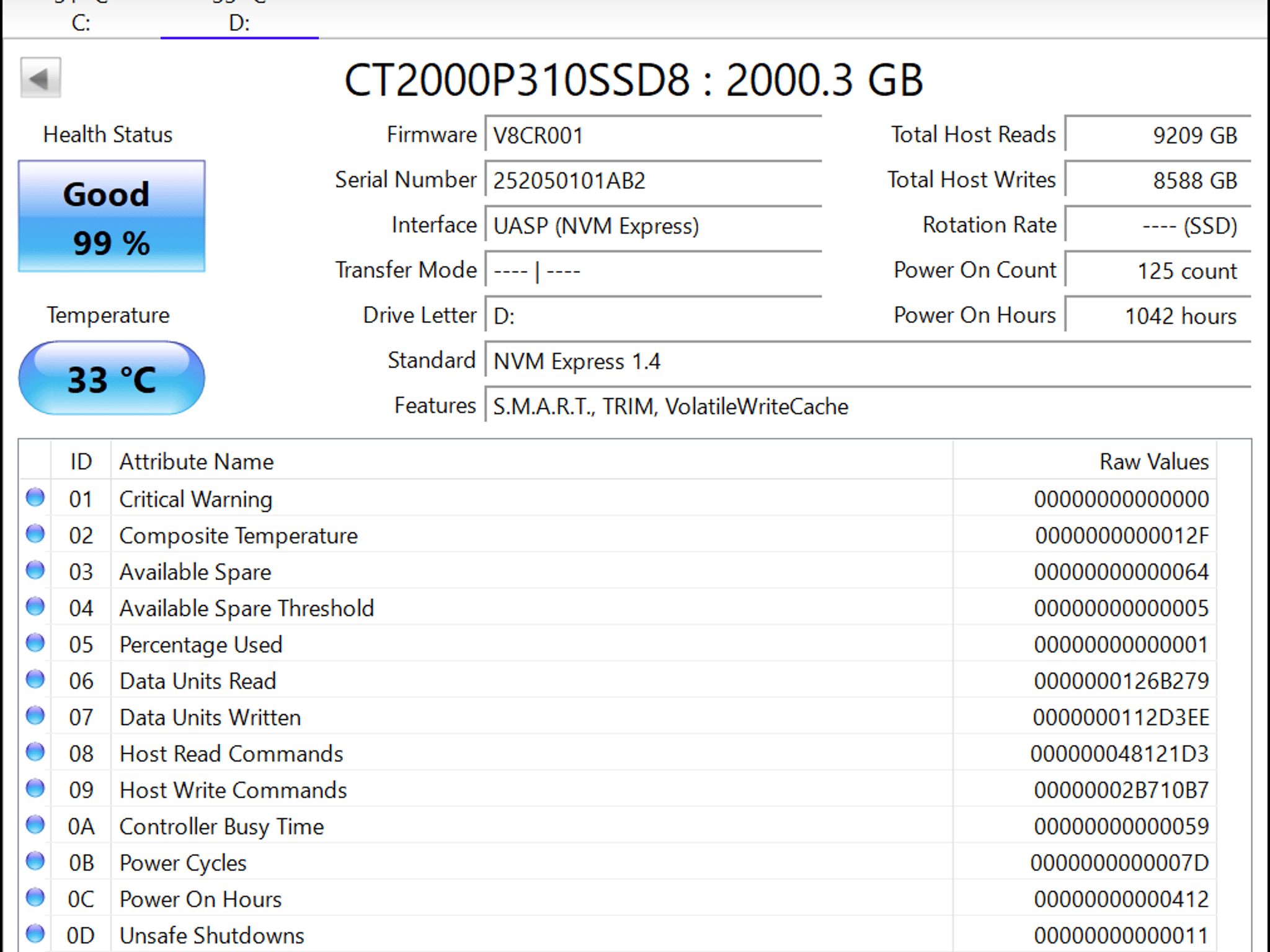Select the Available Spare Threshold attribute name
The width and height of the screenshot is (1270, 952).
pos(247,608)
